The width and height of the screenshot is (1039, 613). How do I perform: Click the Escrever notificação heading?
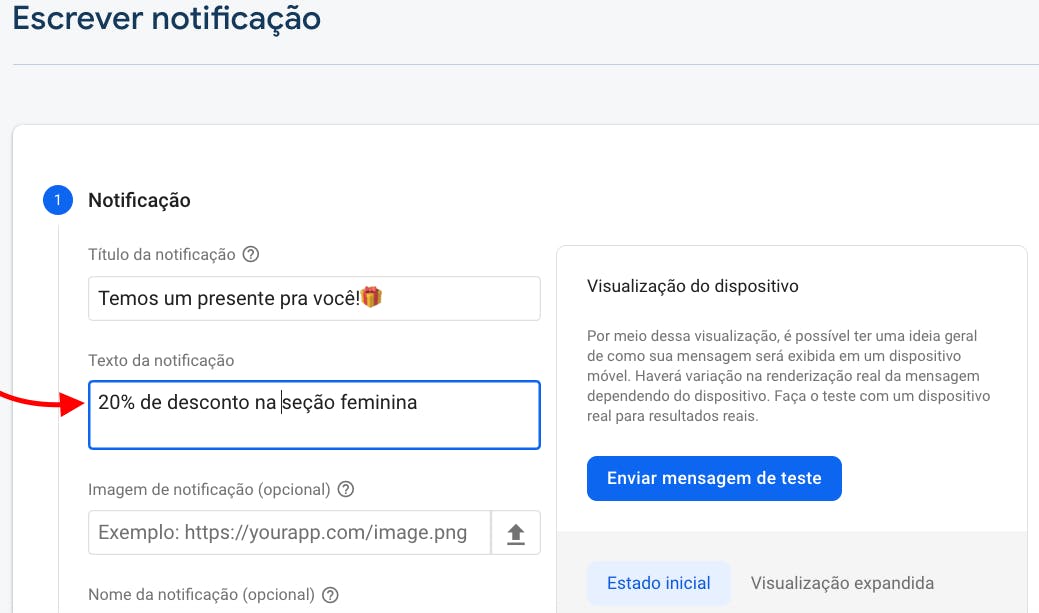[166, 19]
